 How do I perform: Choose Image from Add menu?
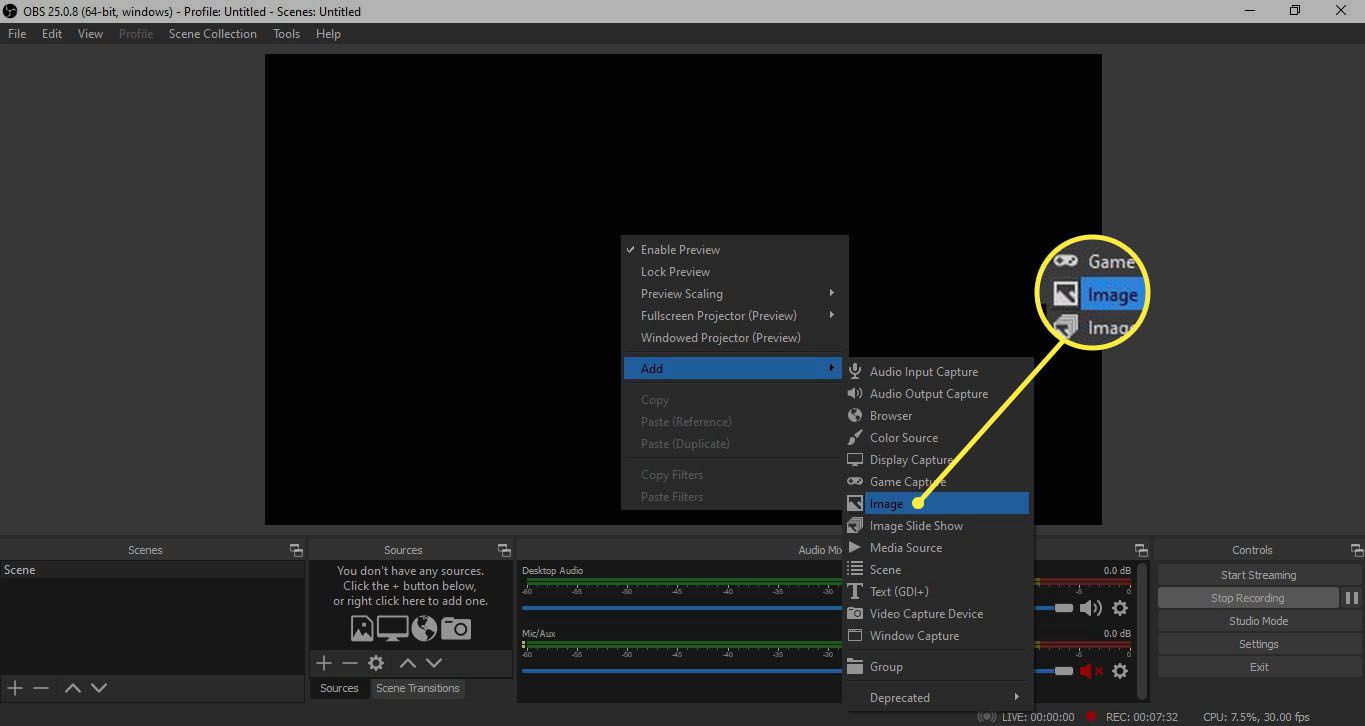coord(937,504)
